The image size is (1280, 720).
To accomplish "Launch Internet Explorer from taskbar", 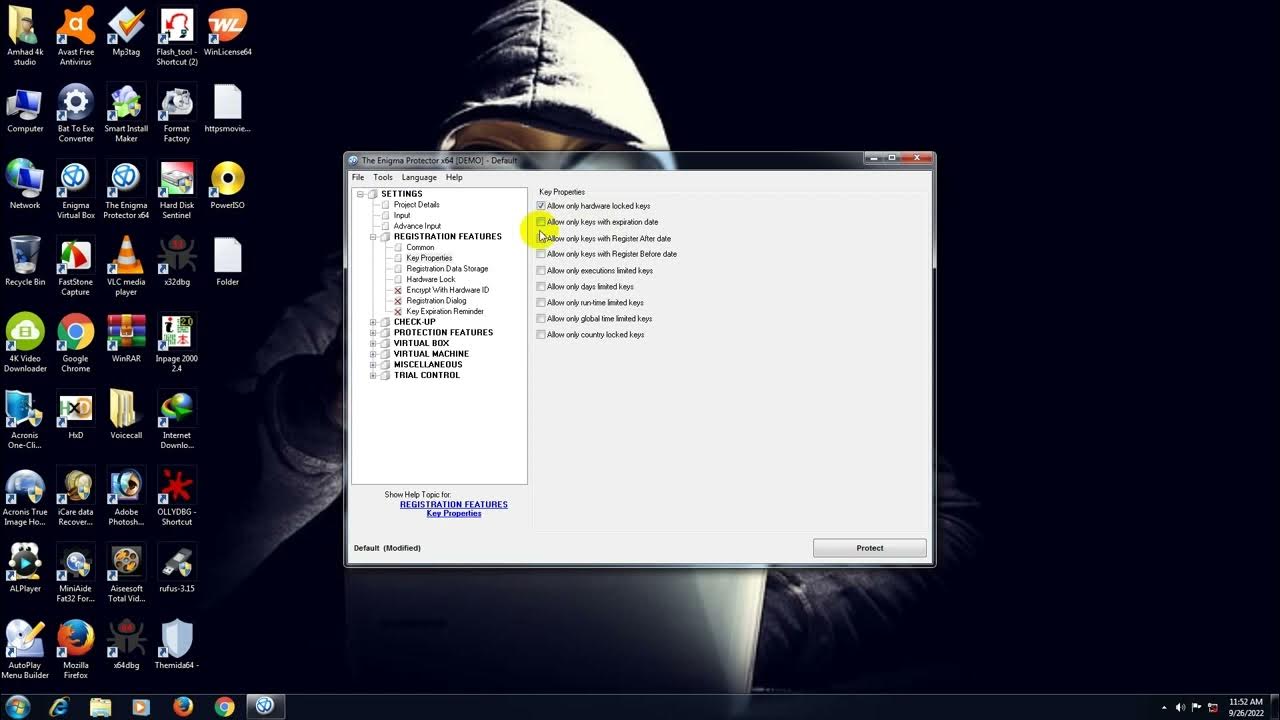I will click(59, 706).
